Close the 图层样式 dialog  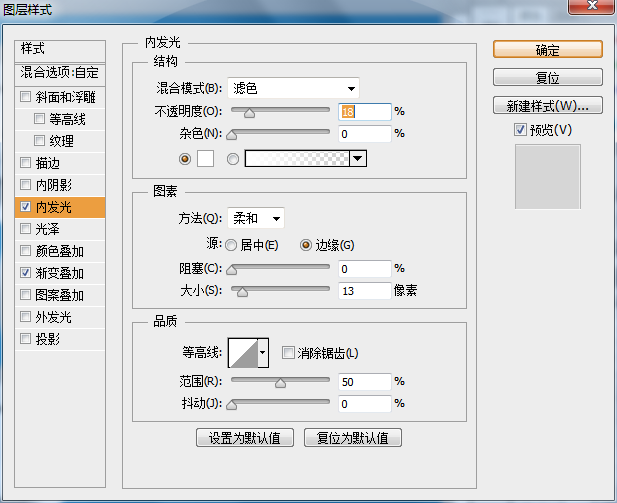coord(592,6)
